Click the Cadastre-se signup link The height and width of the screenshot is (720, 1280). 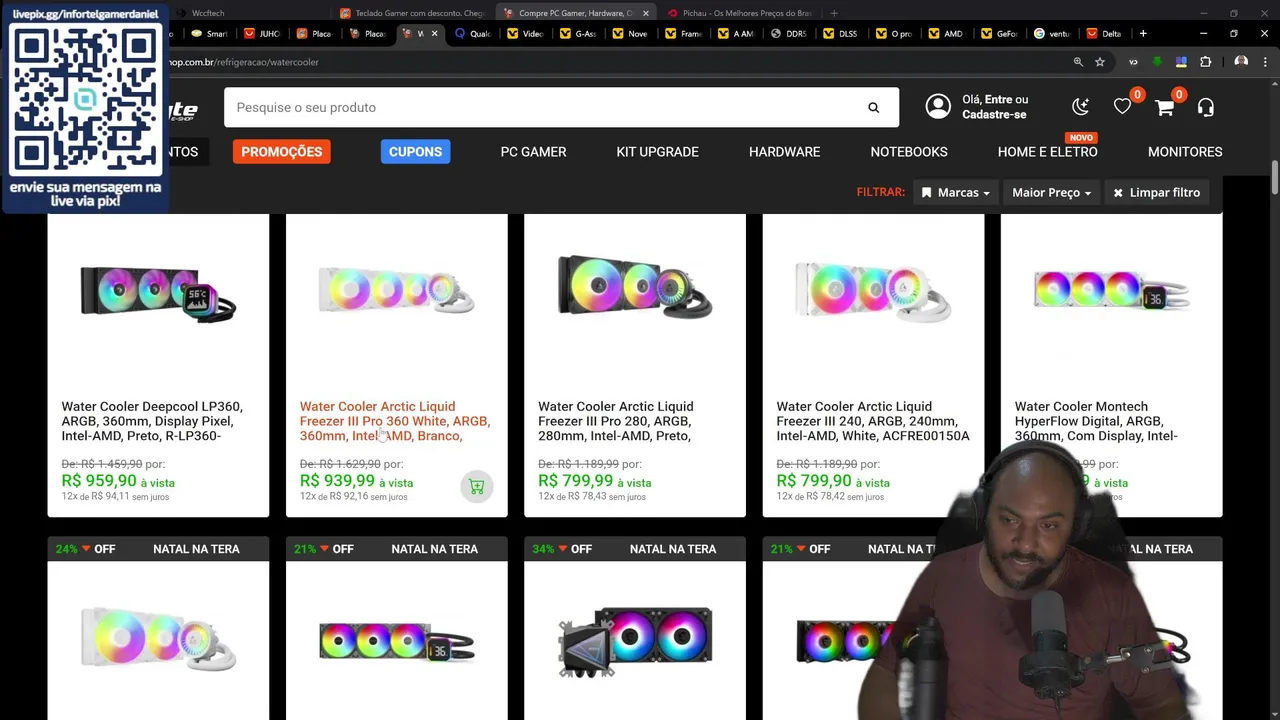[994, 115]
